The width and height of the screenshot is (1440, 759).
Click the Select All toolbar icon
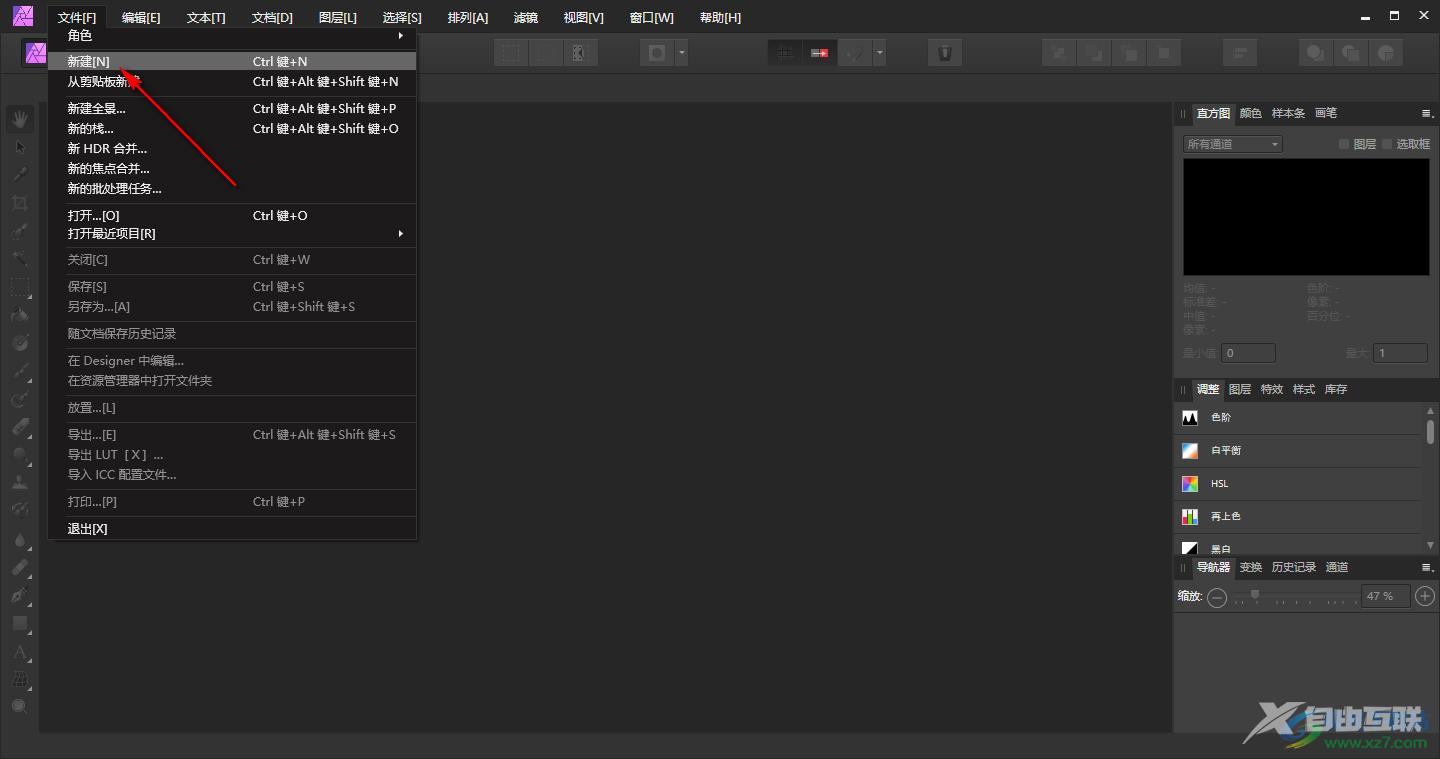(512, 53)
